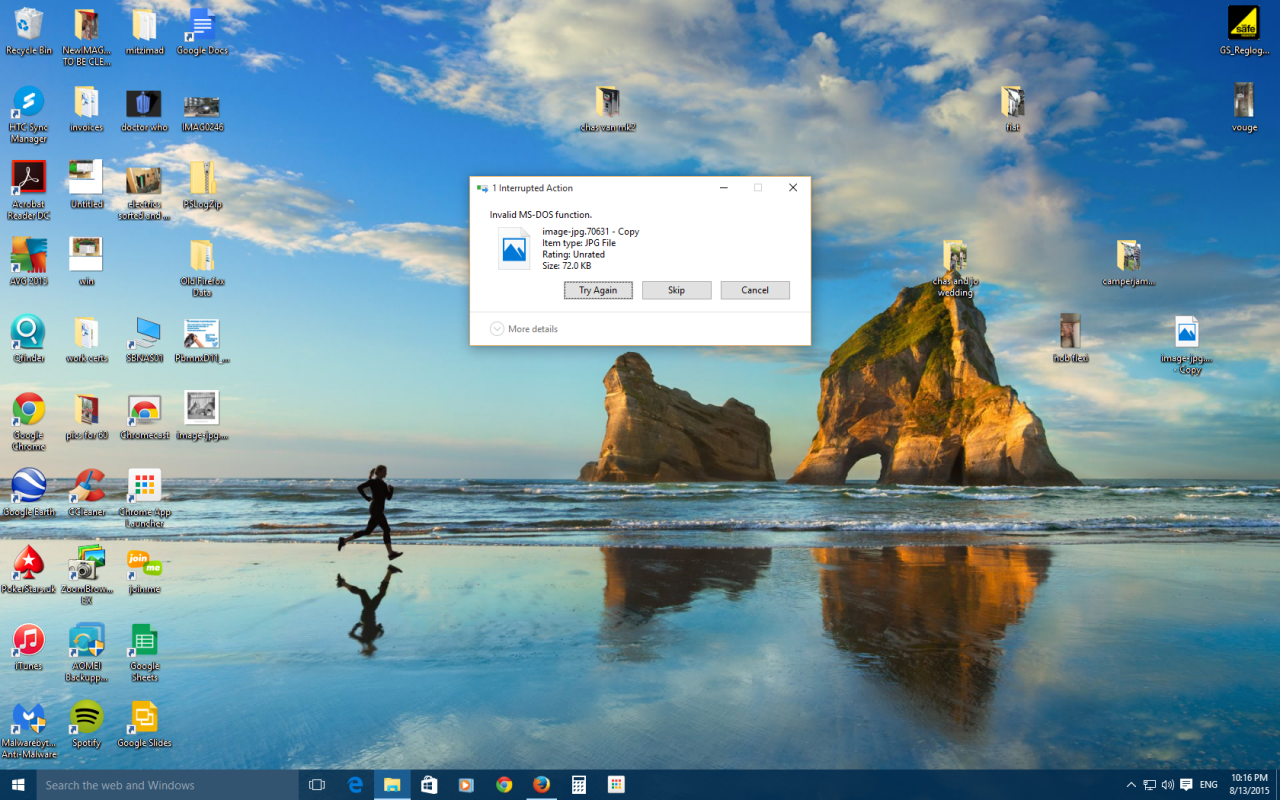The height and width of the screenshot is (800, 1280).
Task: Click the ENG language indicator
Action: tap(1208, 785)
